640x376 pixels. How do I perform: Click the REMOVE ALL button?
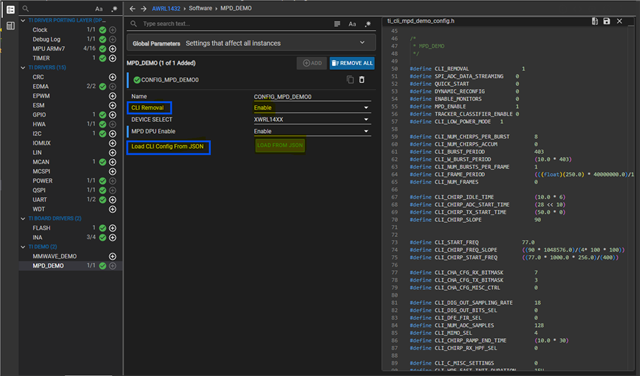352,63
